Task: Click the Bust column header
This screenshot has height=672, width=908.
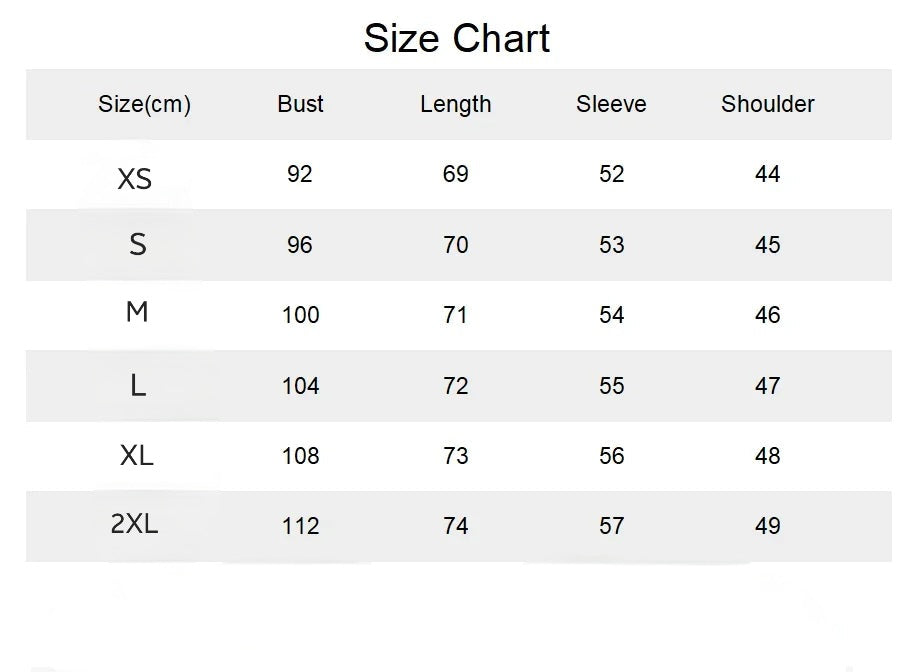Action: [x=300, y=104]
